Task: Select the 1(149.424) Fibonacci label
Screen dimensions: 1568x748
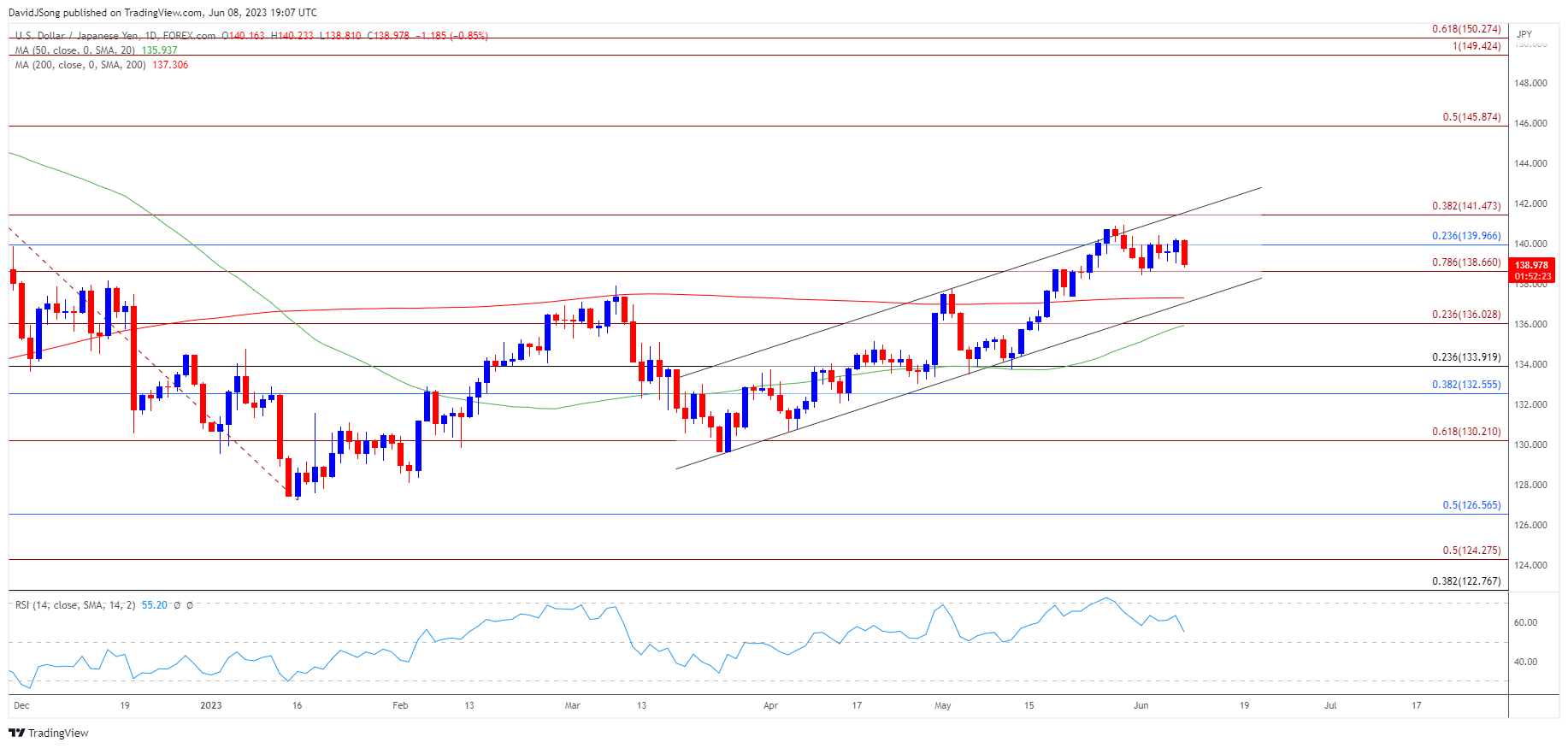Action: point(1477,46)
